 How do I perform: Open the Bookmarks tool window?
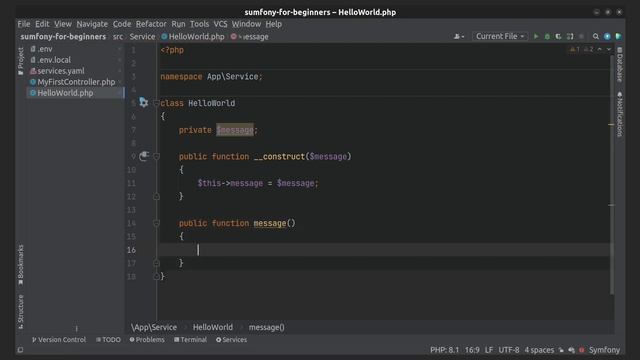click(x=20, y=265)
